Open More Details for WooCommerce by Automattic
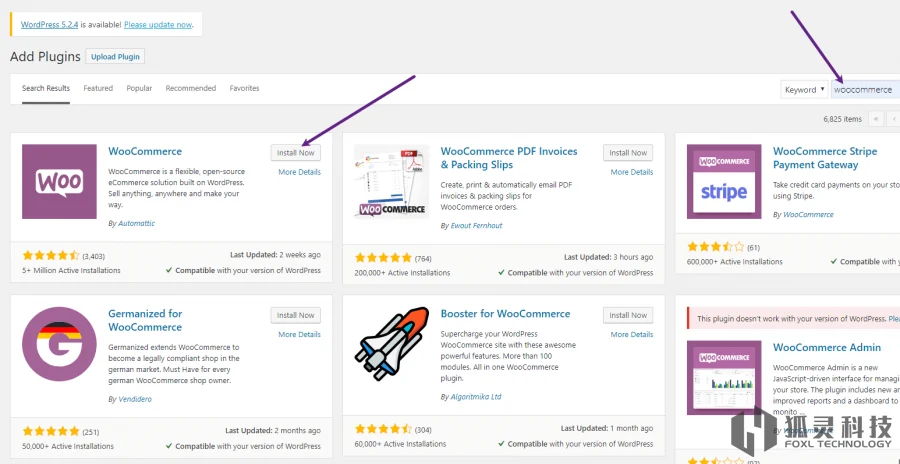Screen dimensions: 900x464 [300, 172]
